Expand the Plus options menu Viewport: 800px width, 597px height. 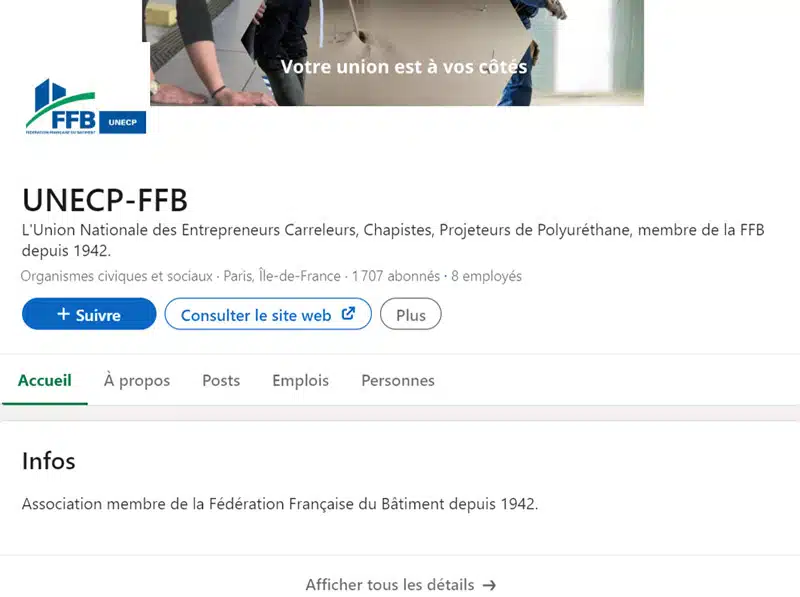(x=411, y=314)
